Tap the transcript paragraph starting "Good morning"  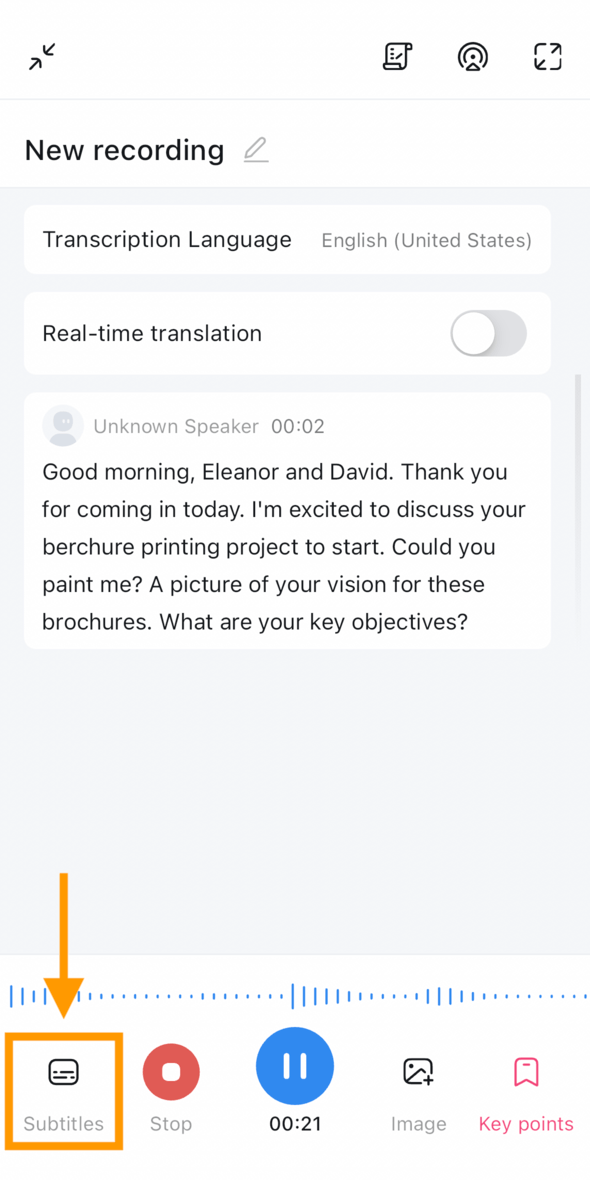[284, 547]
